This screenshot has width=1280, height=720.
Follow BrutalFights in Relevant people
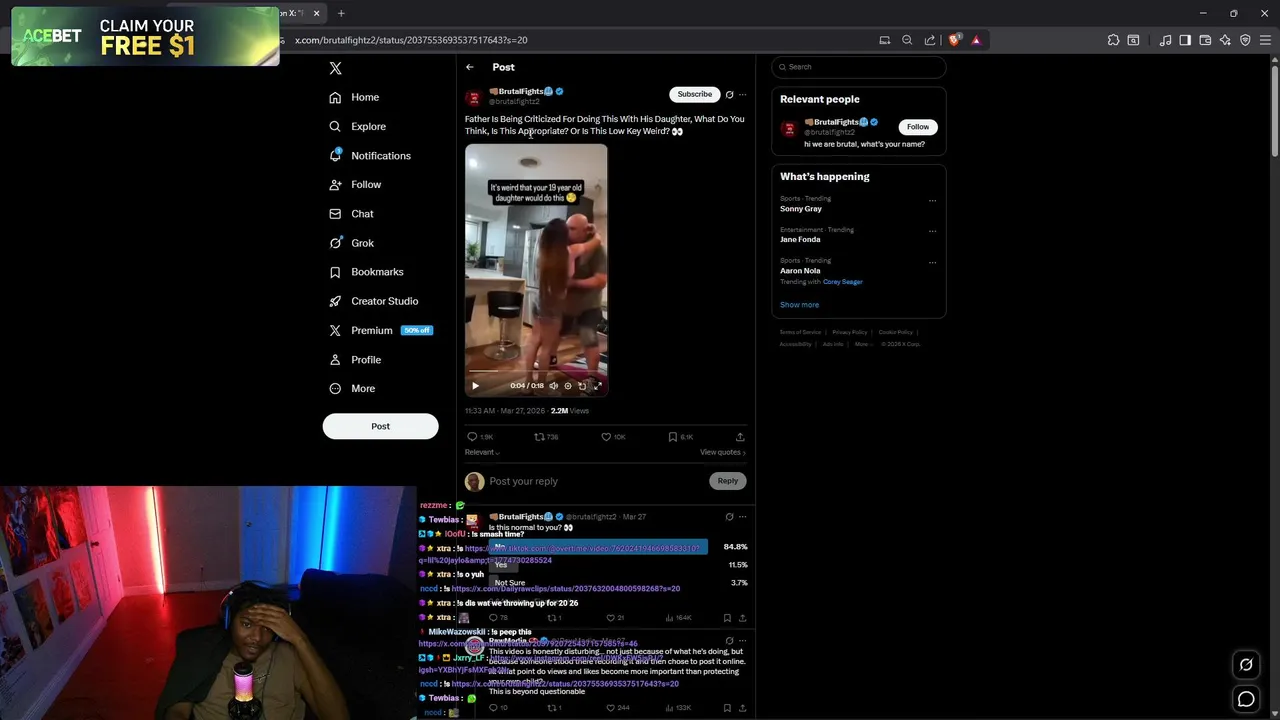click(x=918, y=127)
